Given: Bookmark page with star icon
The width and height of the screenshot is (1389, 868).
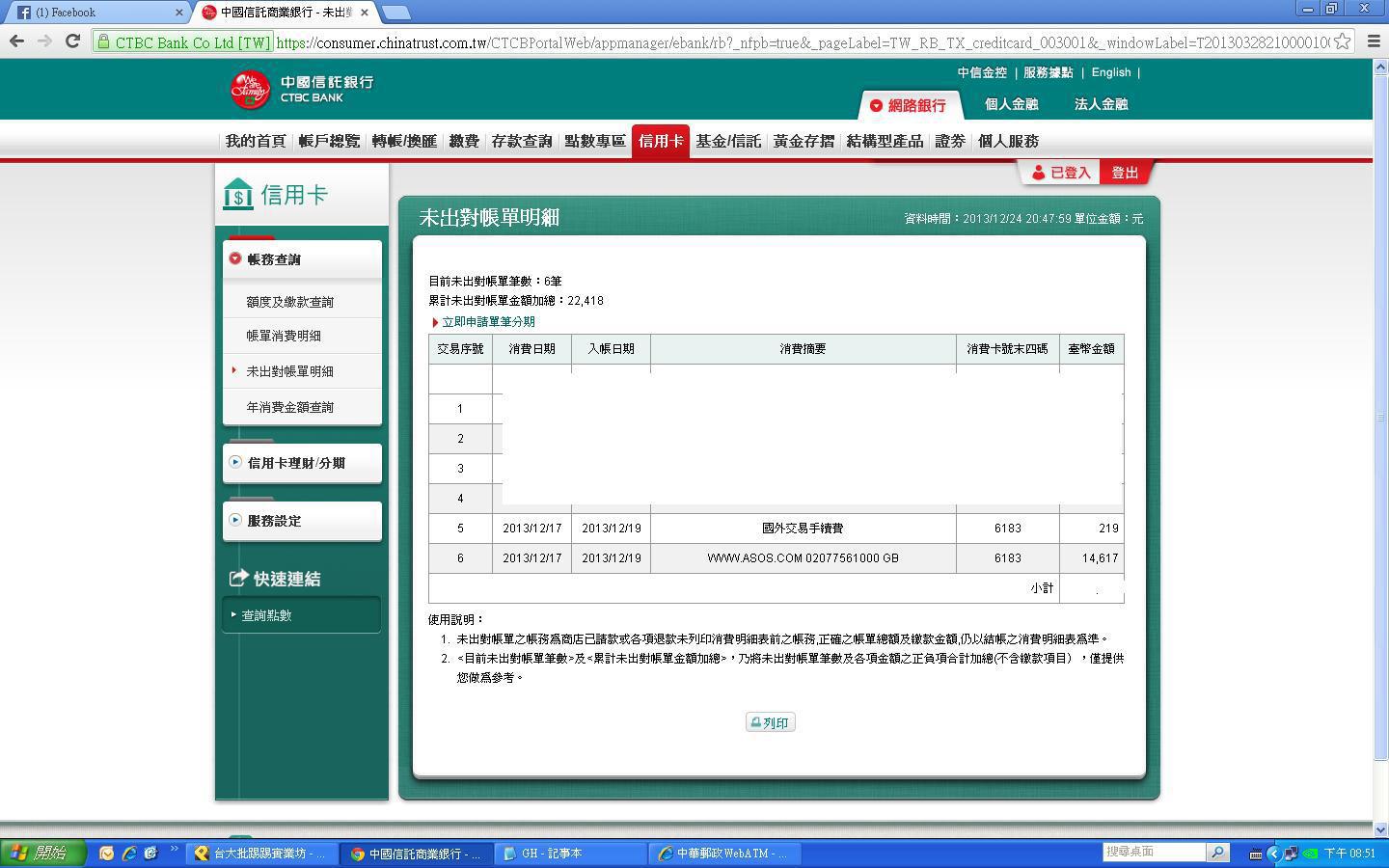Looking at the screenshot, I should coord(1342,42).
